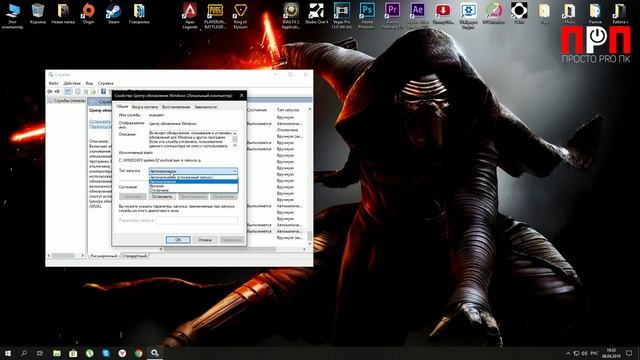The height and width of the screenshot is (360, 640).
Task: Launch the Adobe After Effects shortcut
Action: click(417, 16)
